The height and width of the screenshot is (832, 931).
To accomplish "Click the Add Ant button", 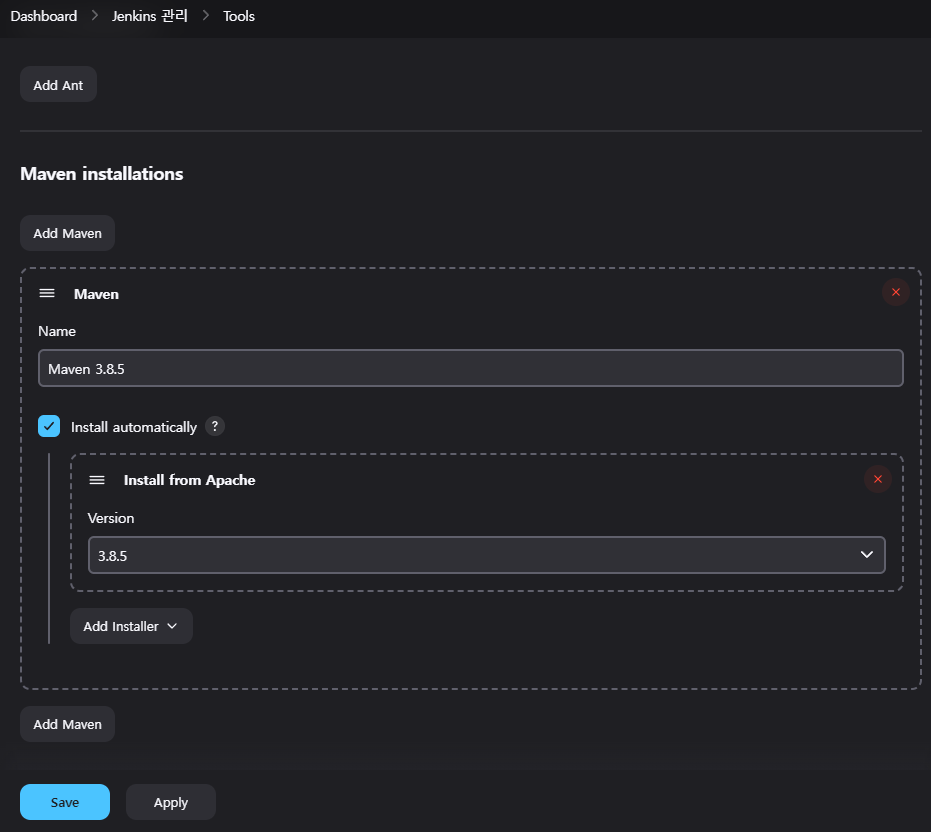I will click(58, 84).
